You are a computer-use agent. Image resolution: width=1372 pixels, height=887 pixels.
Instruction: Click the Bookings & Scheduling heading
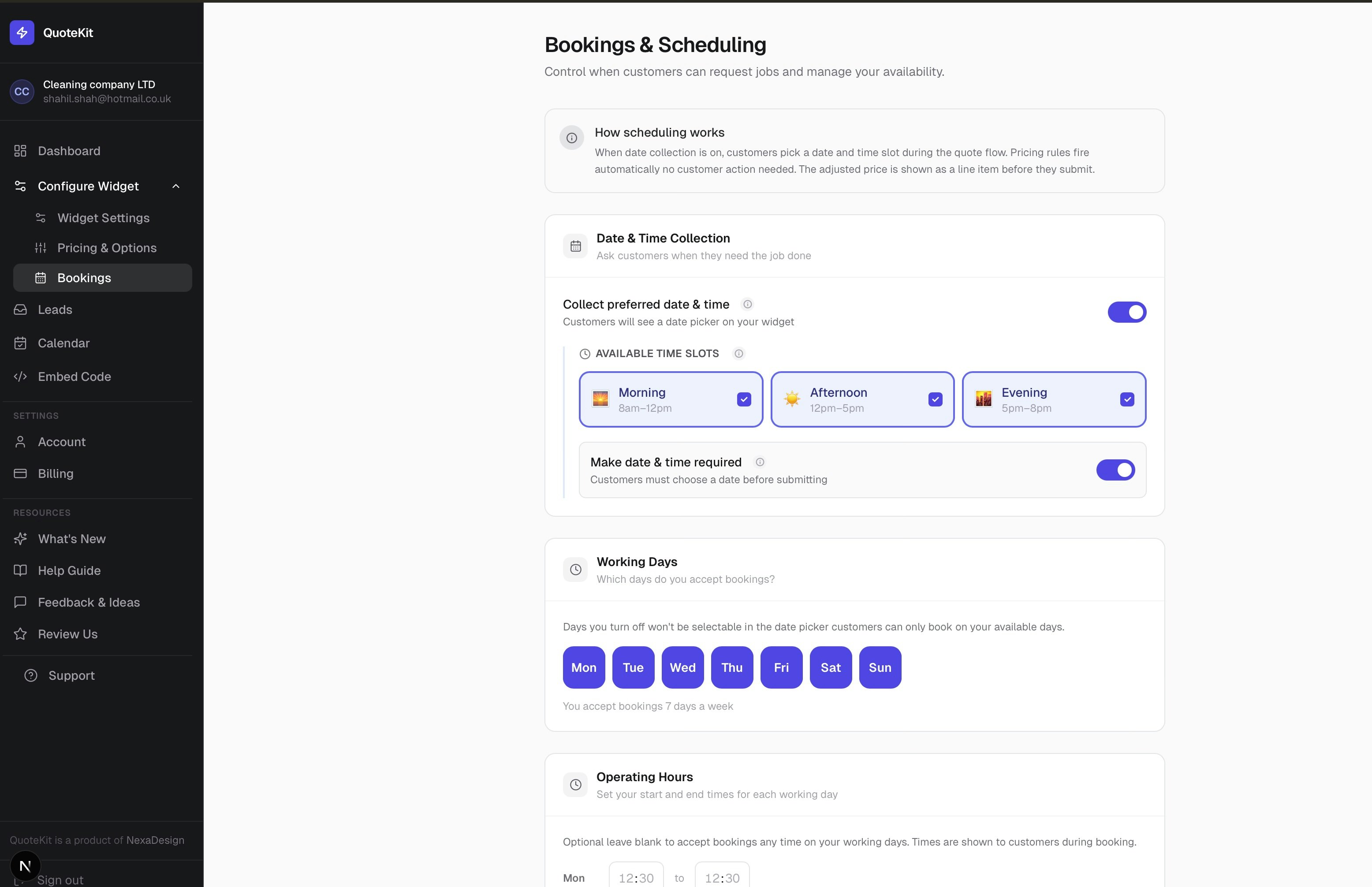pos(656,45)
